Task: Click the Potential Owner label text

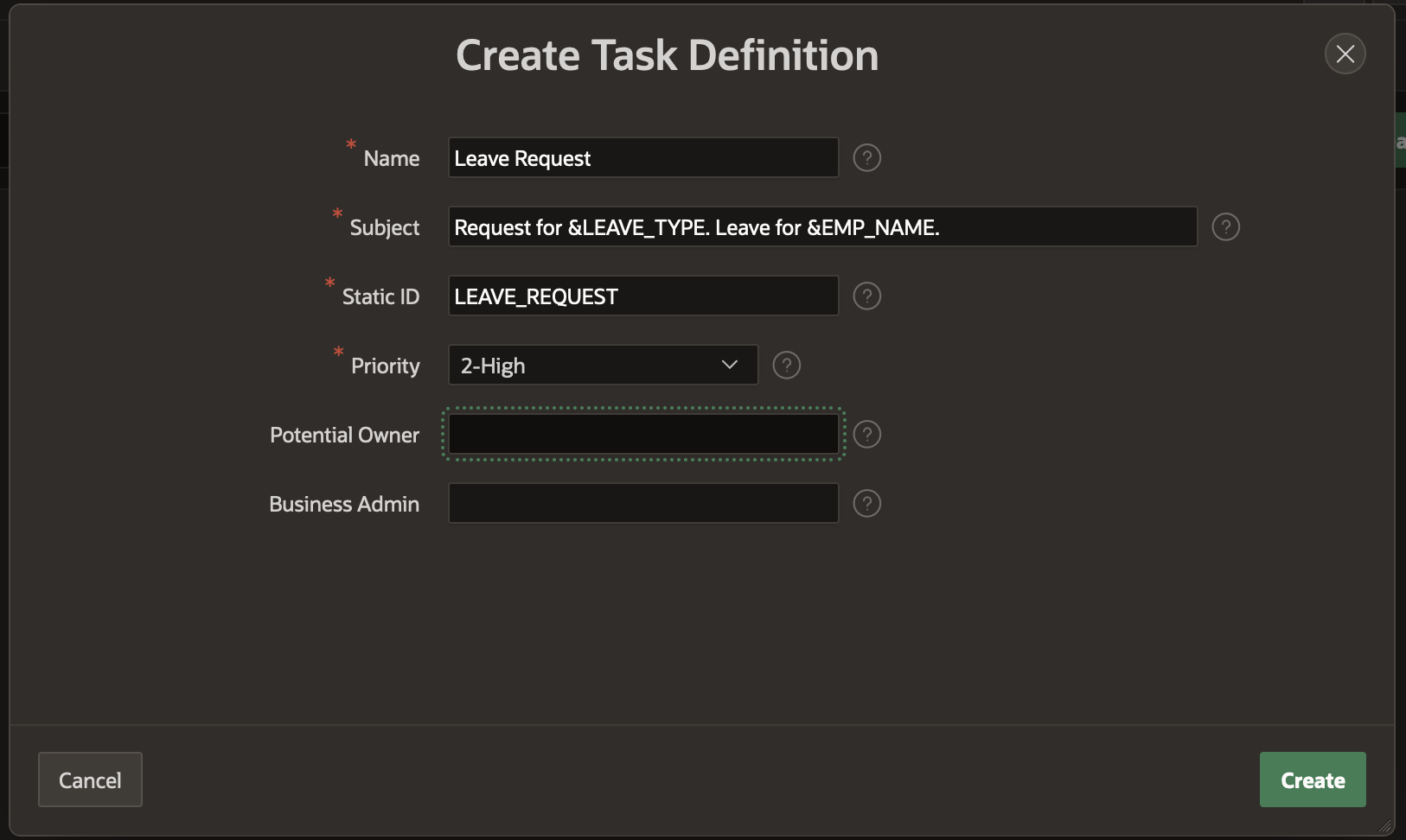Action: click(344, 436)
